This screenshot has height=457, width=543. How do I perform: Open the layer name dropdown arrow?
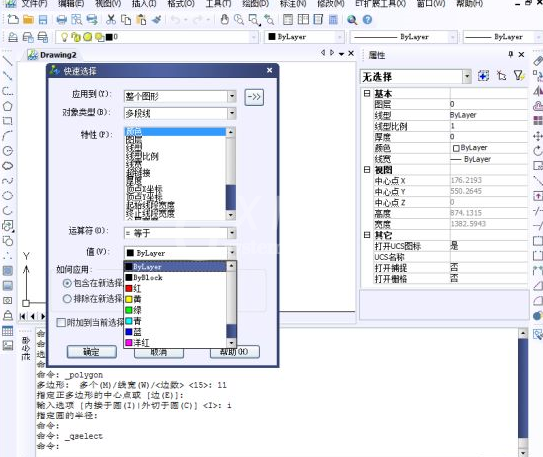(254, 37)
